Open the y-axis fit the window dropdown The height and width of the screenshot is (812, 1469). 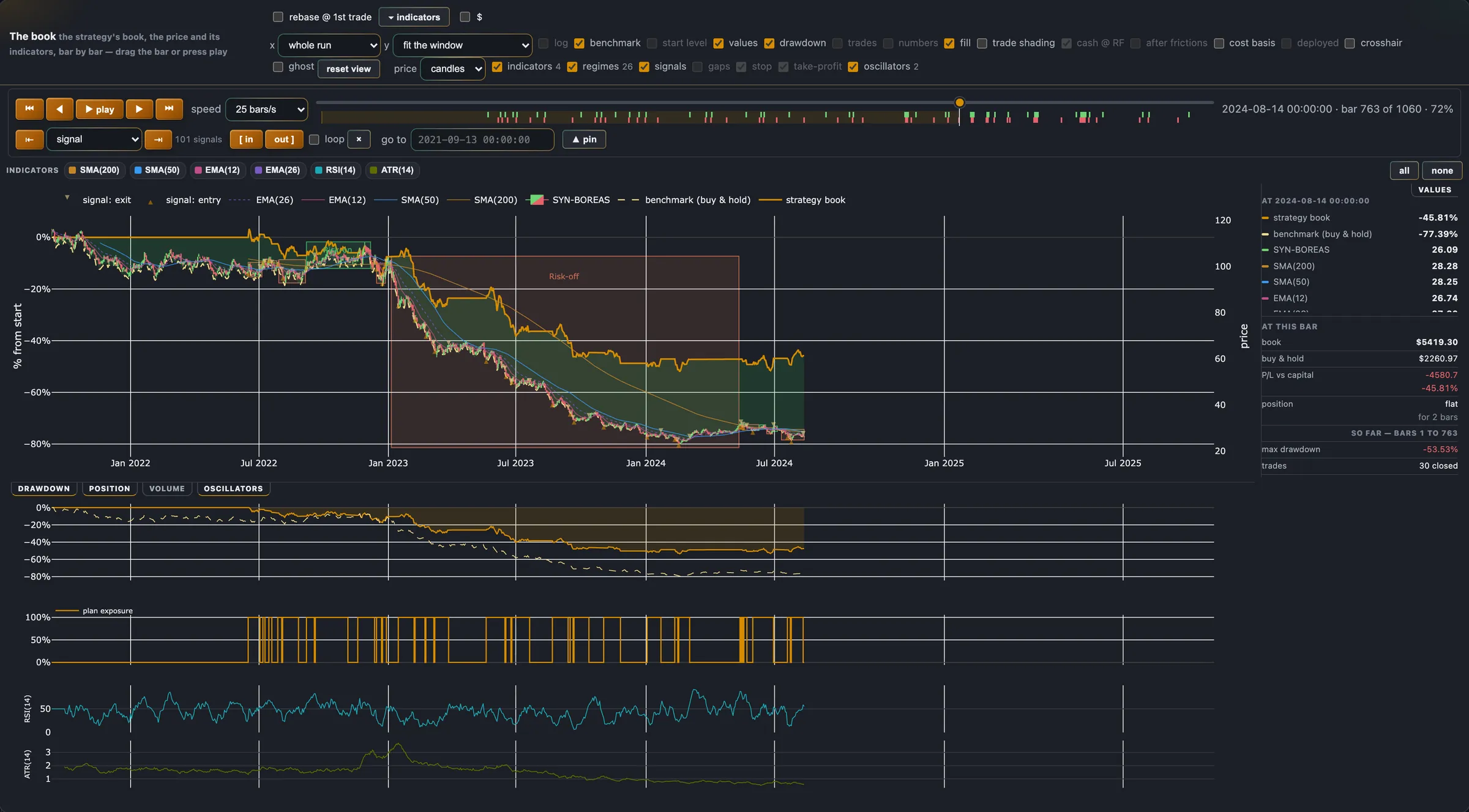tap(462, 45)
